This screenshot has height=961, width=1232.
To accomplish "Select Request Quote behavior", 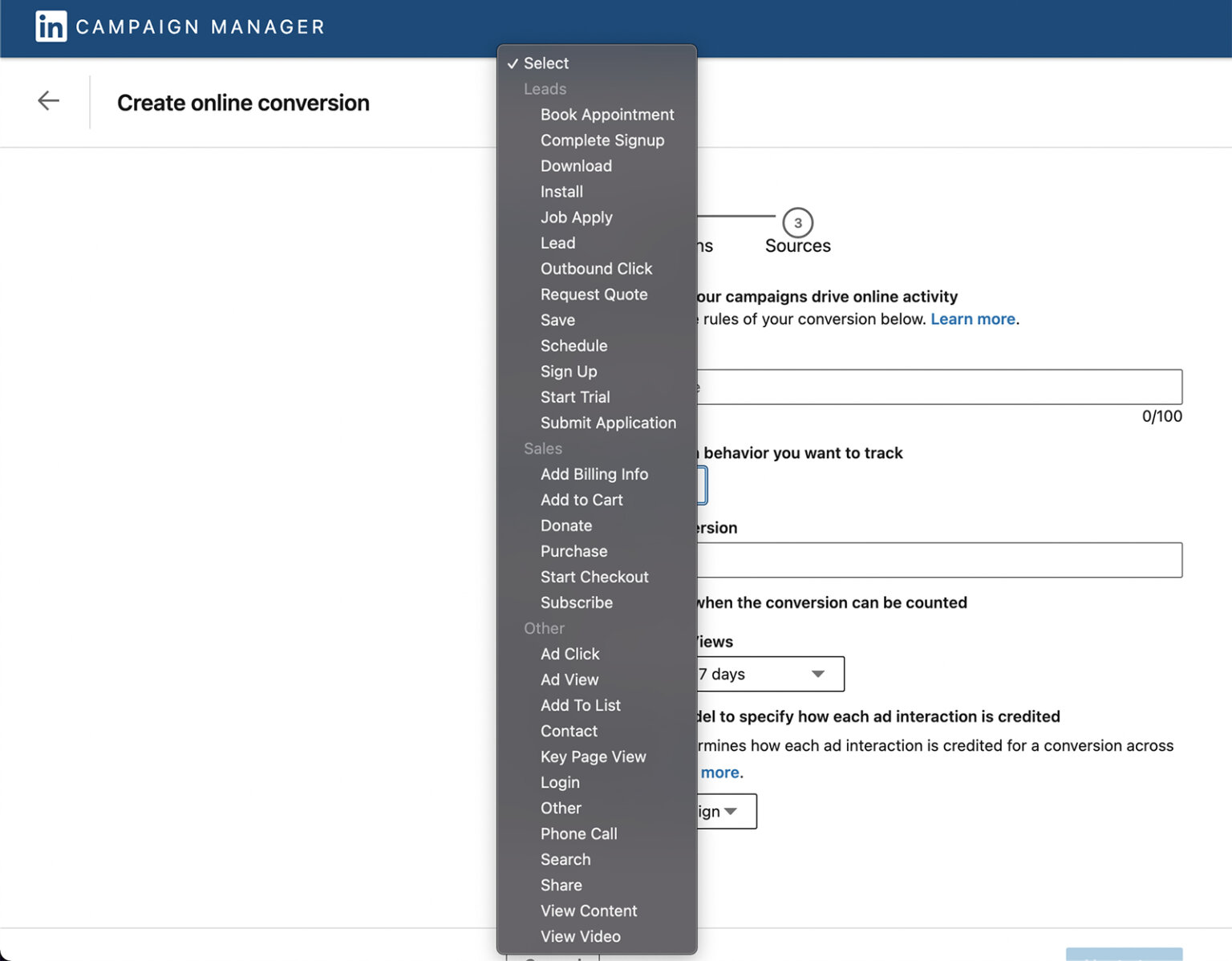I will (594, 294).
